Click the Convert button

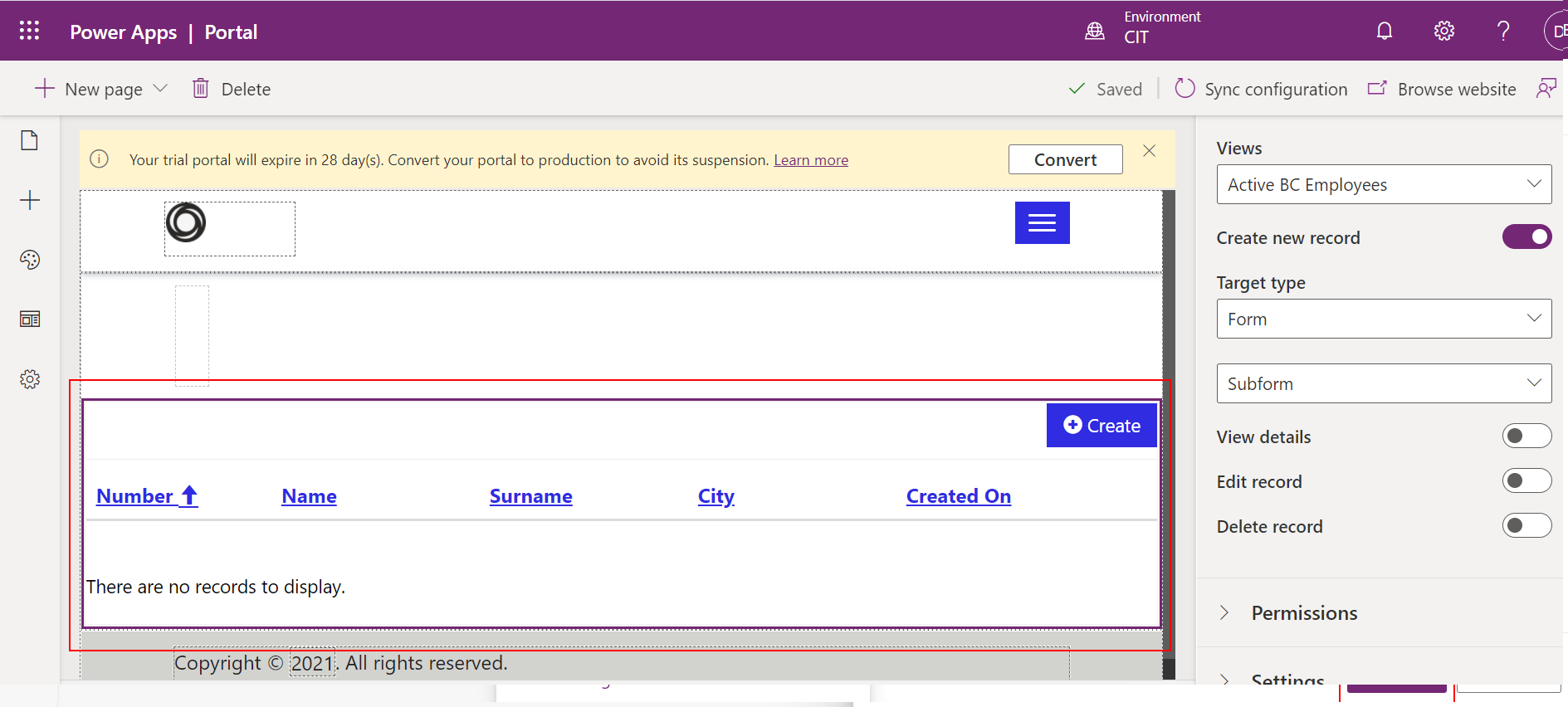1065,159
